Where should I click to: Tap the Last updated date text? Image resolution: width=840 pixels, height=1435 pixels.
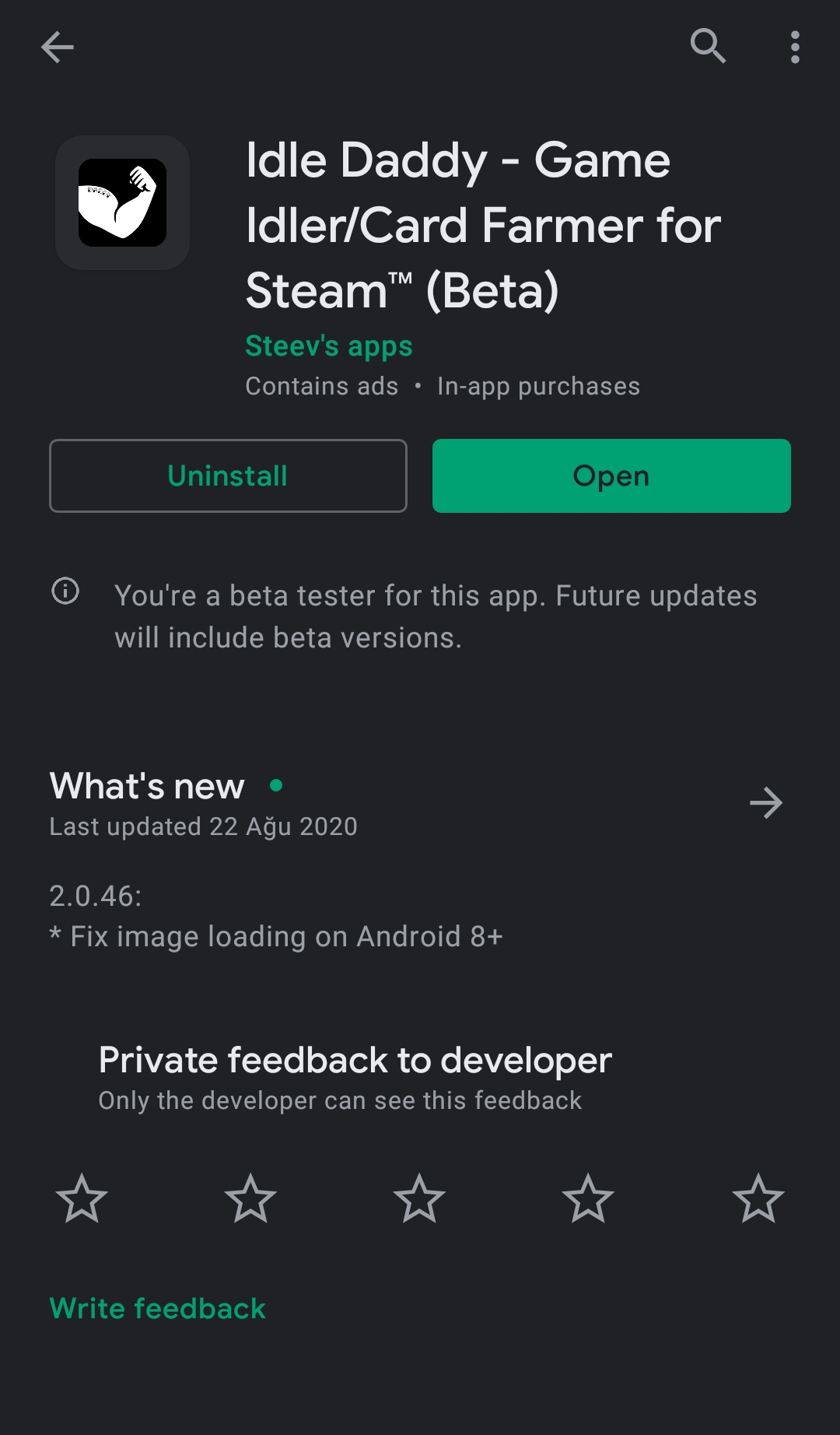click(203, 826)
